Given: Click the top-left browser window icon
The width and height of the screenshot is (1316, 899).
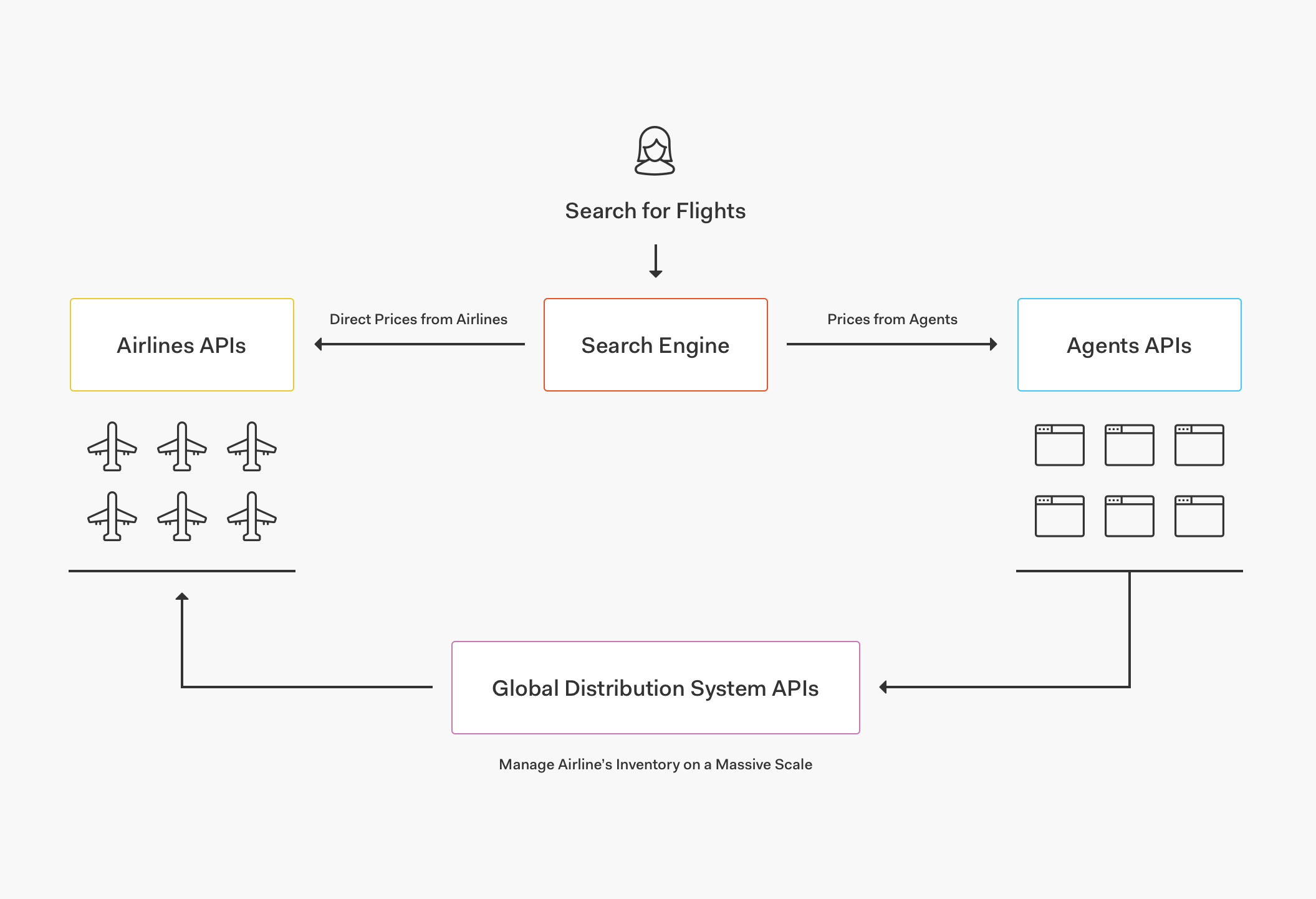Looking at the screenshot, I should pyautogui.click(x=1059, y=445).
